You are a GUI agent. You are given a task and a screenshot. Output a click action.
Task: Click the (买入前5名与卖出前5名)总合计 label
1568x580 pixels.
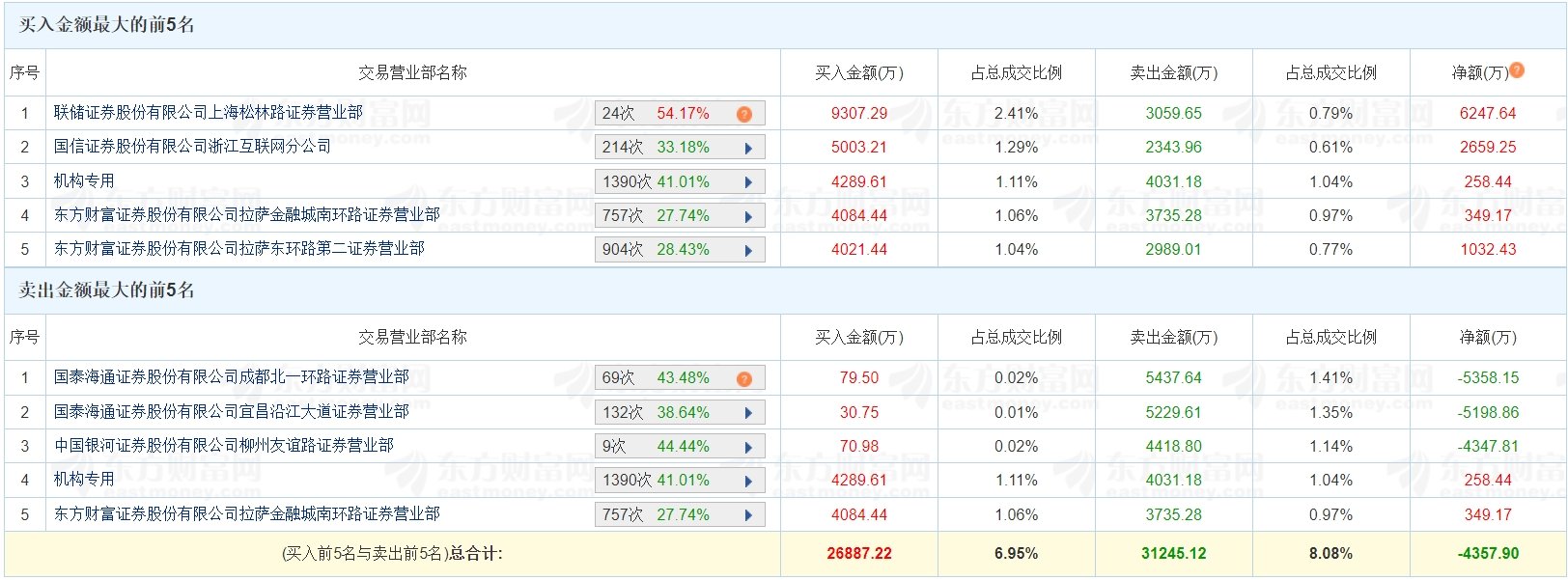coord(392,554)
